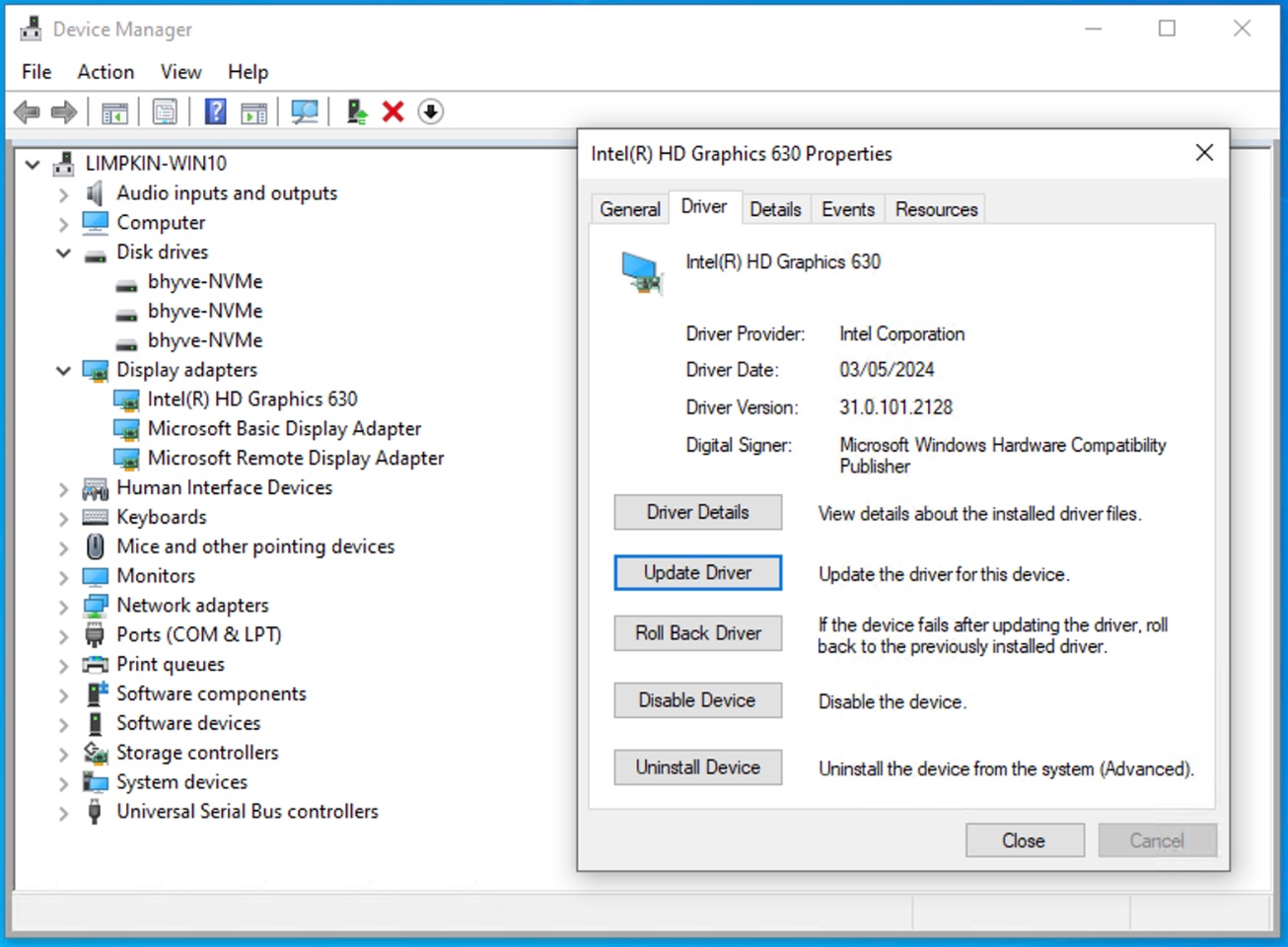Click the Scan for hardware changes icon
1288x947 pixels.
[x=305, y=112]
